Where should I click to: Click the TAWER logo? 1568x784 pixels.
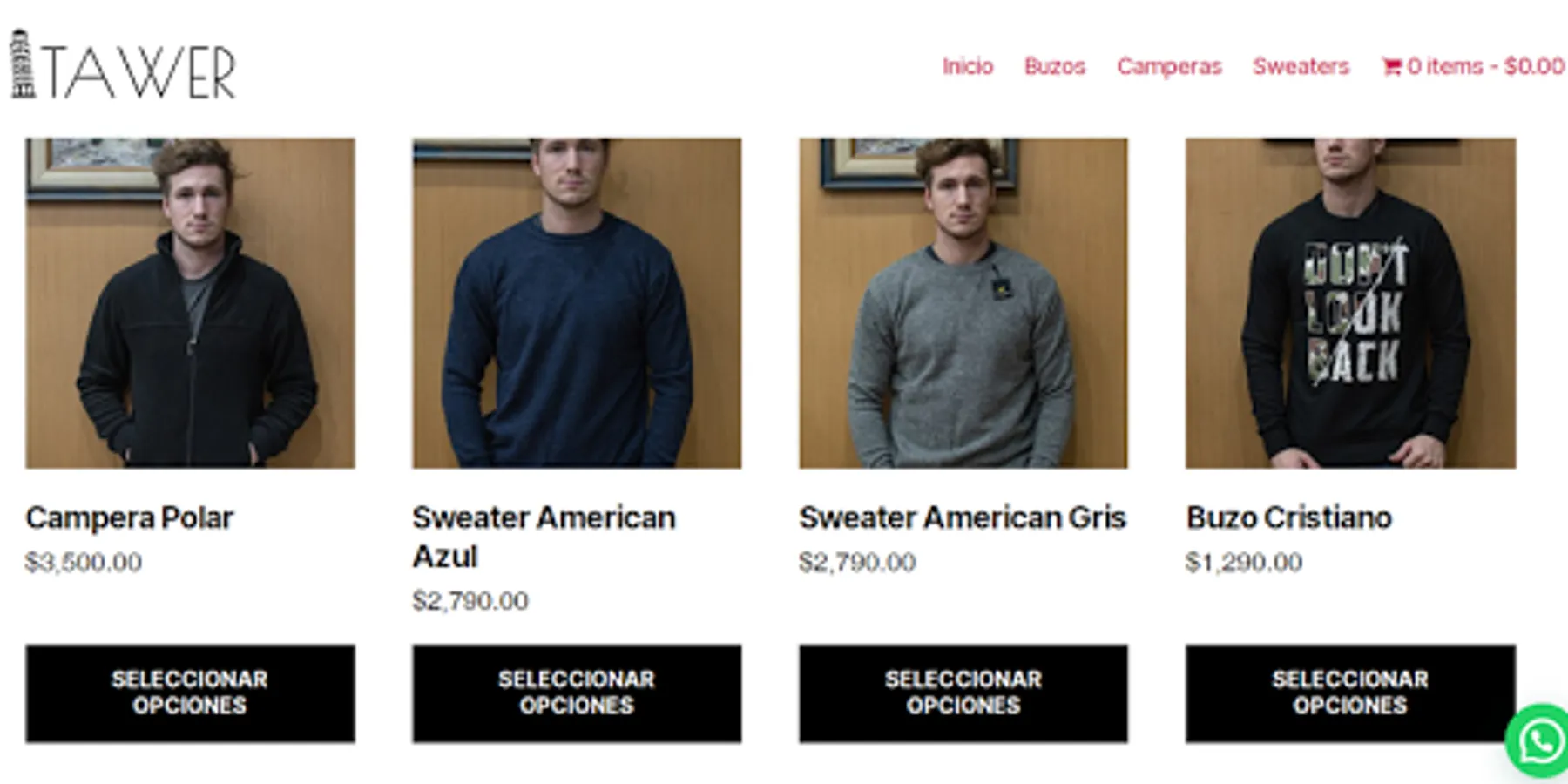(x=124, y=65)
